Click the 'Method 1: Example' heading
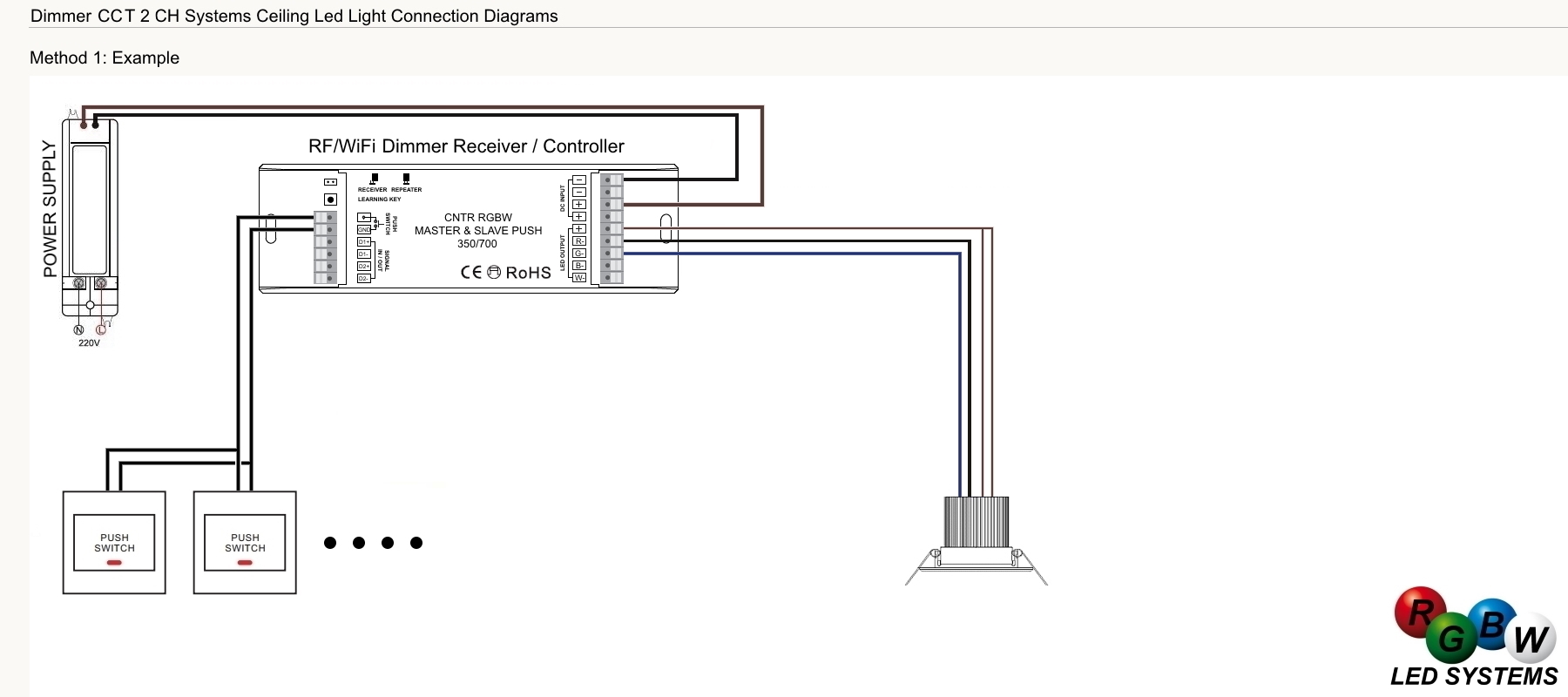The height and width of the screenshot is (697, 1568). pyautogui.click(x=105, y=58)
